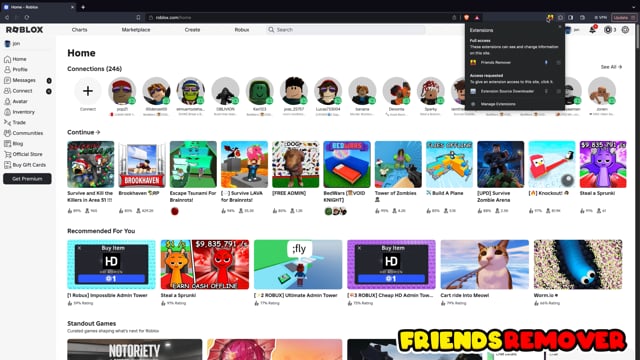
Task: Click the Friends Remover toolbar extension icon
Action: 550,18
